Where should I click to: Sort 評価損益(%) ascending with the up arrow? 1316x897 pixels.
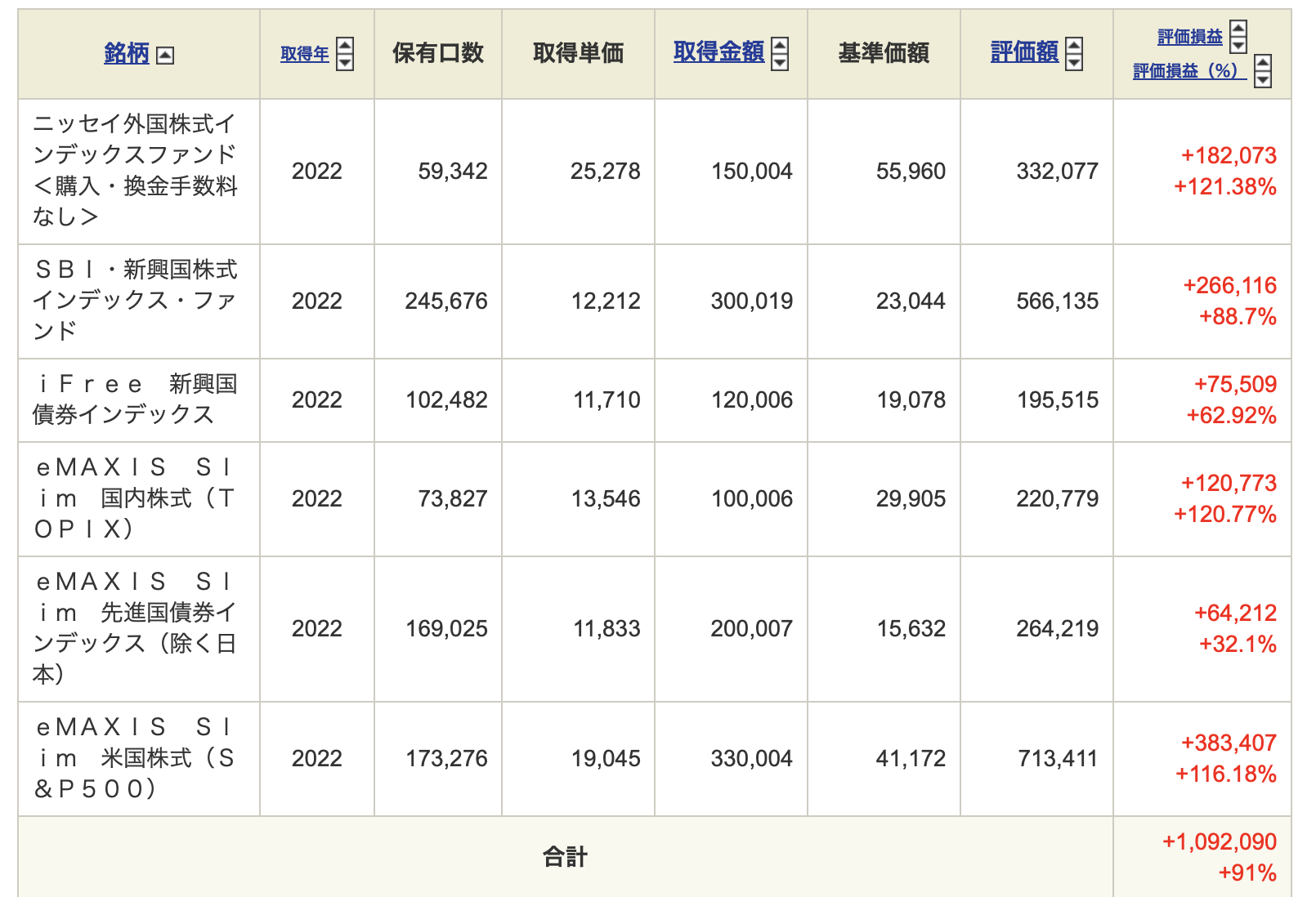(1263, 63)
